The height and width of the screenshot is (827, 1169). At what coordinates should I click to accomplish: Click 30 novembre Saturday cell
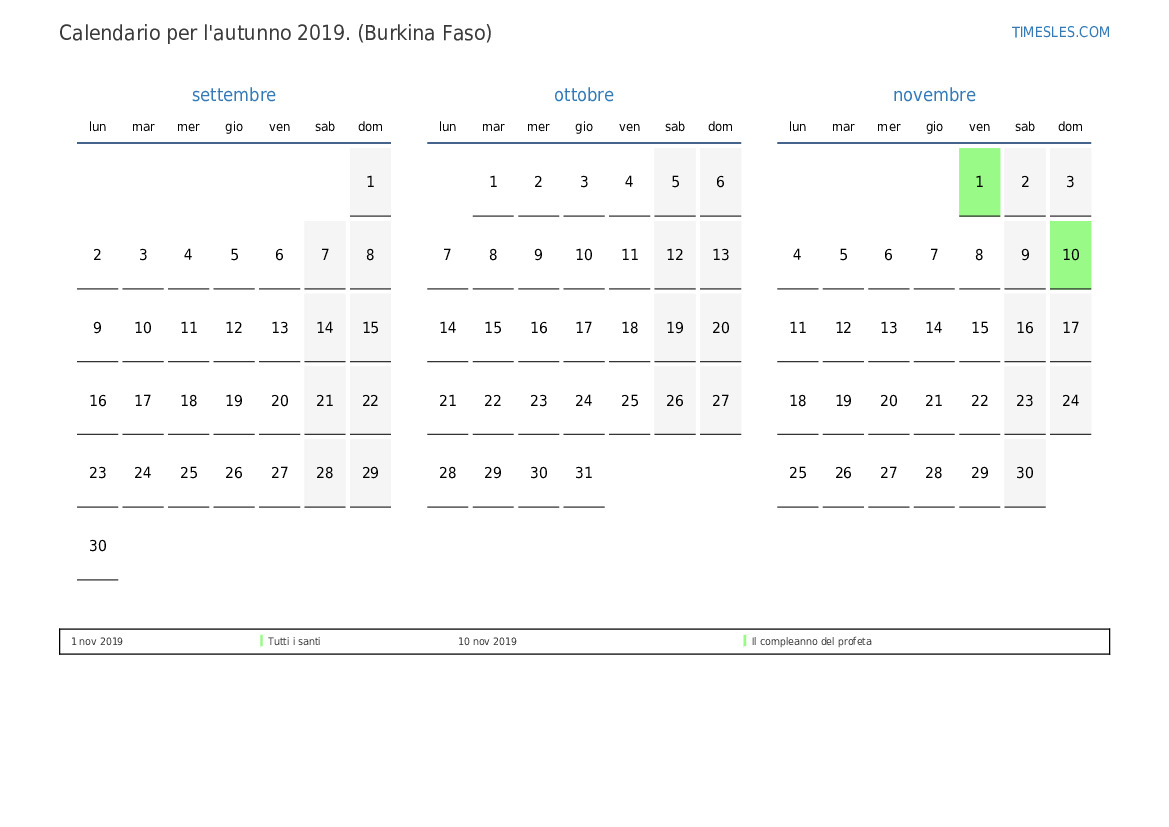coord(1025,473)
